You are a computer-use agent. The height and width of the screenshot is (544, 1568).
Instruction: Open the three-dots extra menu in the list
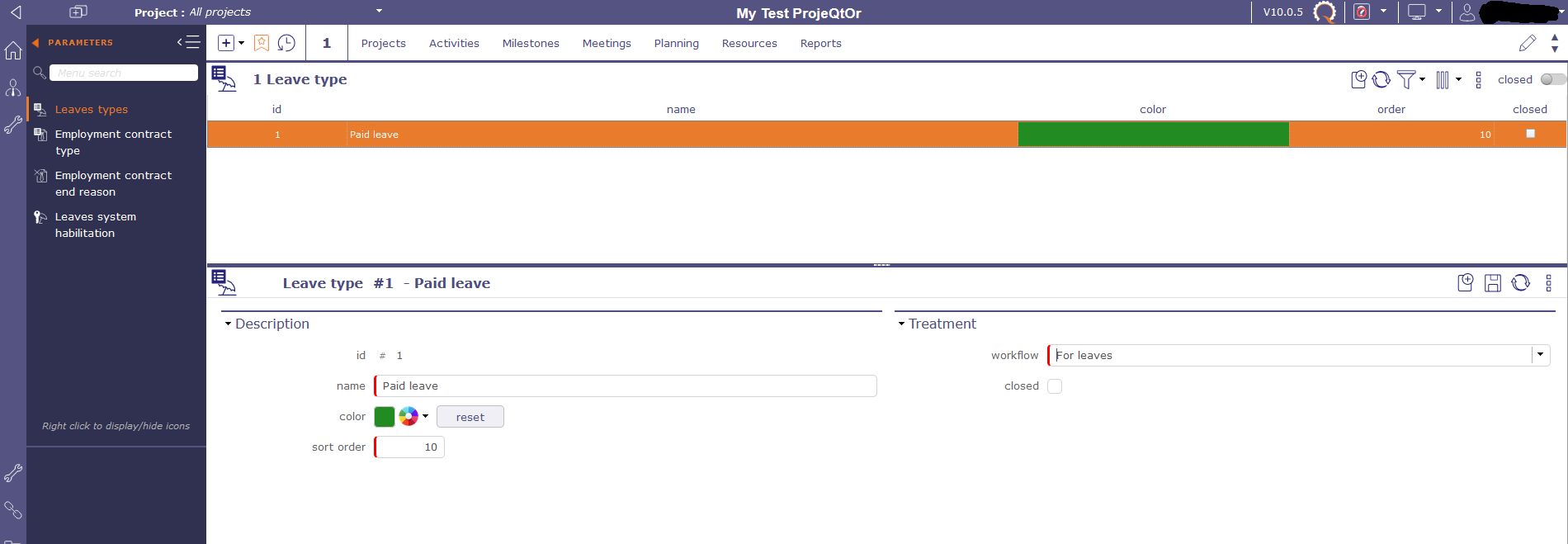[1478, 79]
